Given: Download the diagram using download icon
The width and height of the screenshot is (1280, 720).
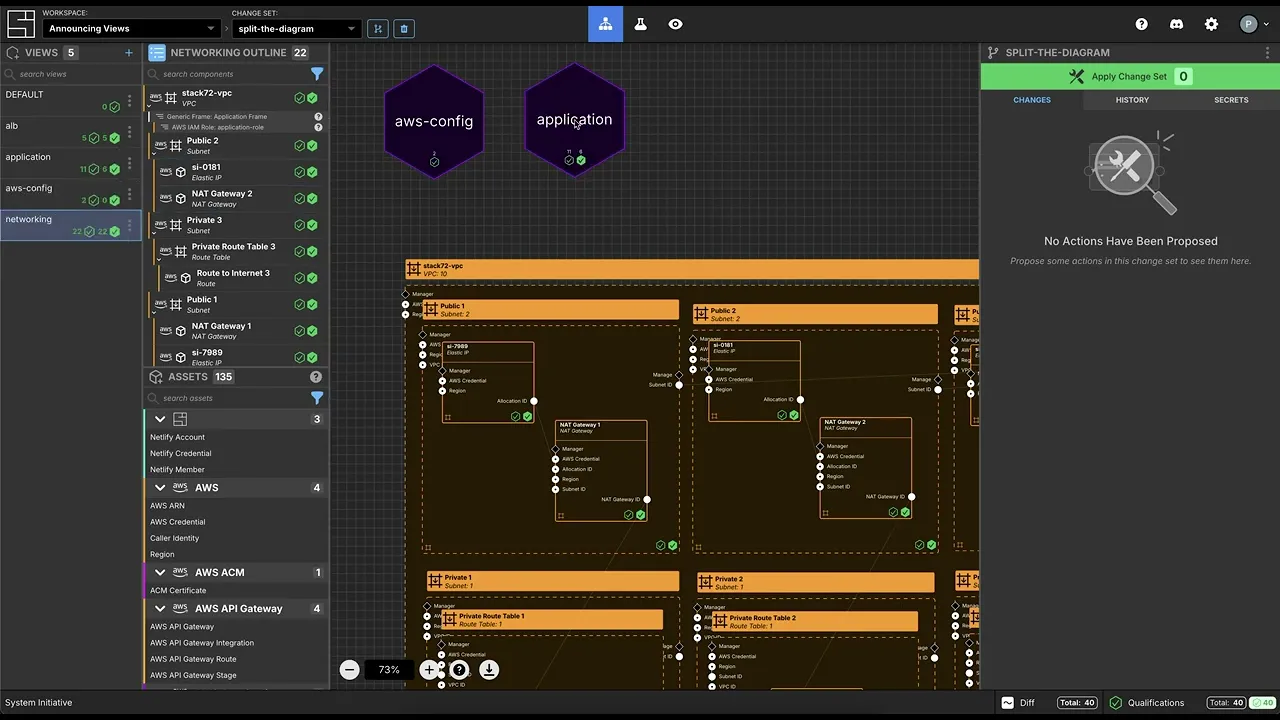Looking at the screenshot, I should (x=489, y=670).
